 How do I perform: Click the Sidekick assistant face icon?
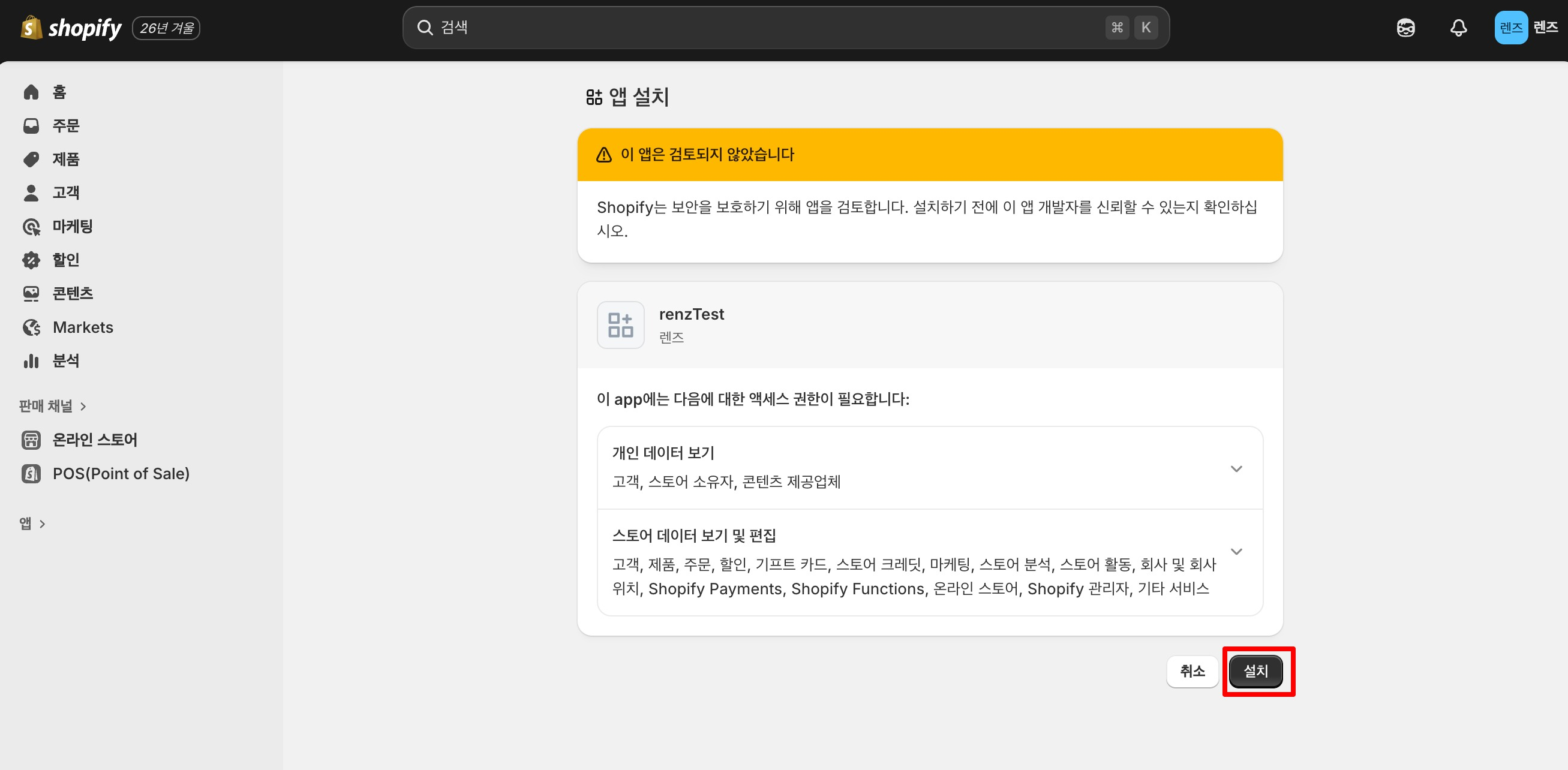tap(1405, 28)
